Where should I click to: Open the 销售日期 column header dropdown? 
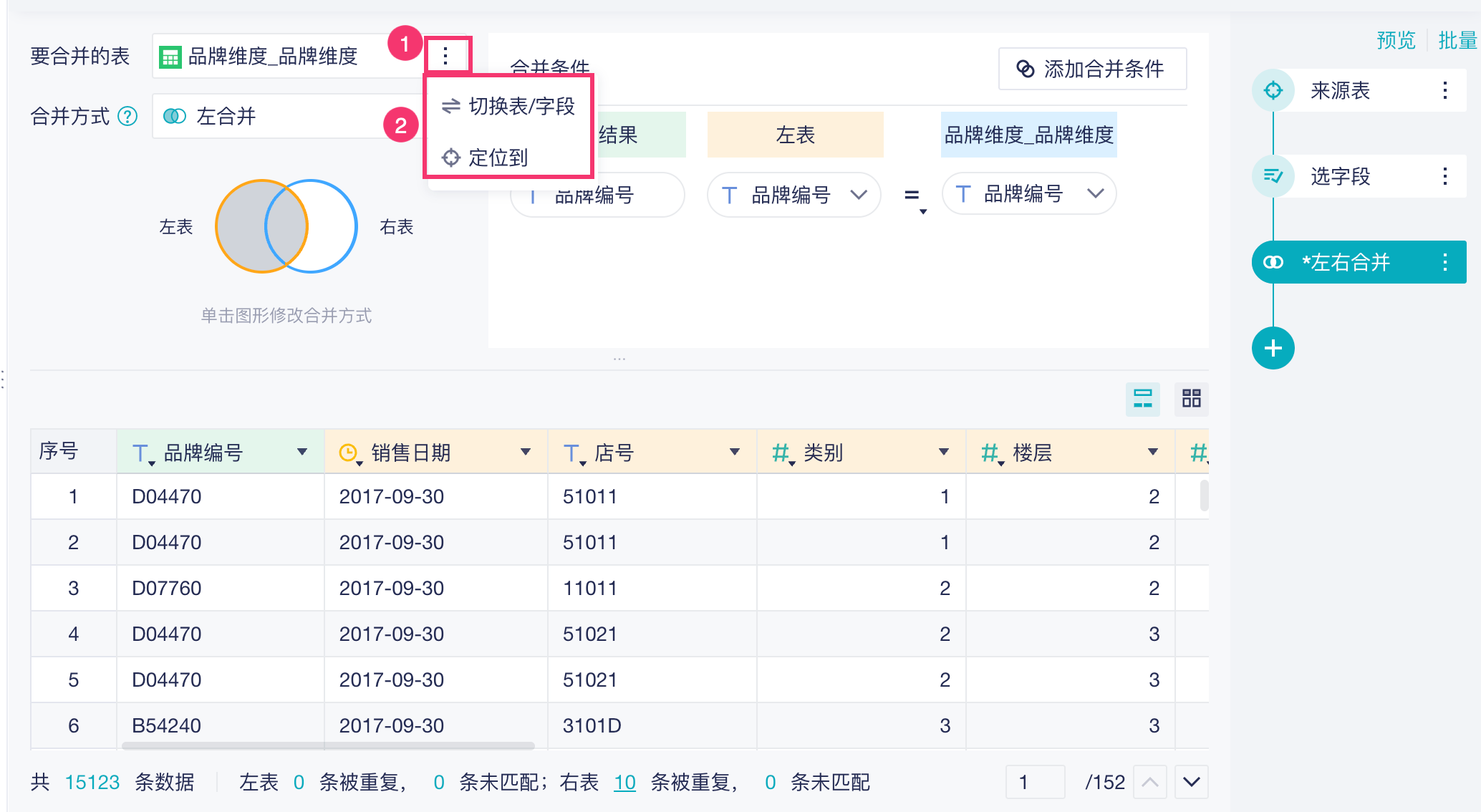point(526,452)
